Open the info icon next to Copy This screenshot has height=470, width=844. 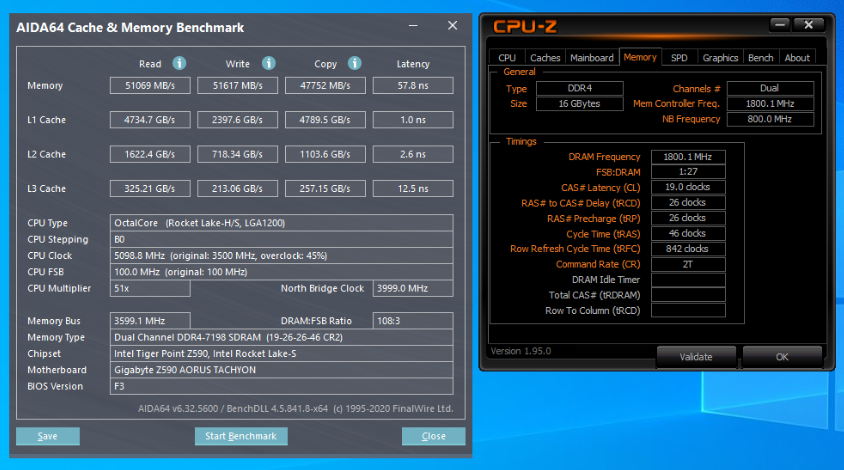tap(354, 64)
